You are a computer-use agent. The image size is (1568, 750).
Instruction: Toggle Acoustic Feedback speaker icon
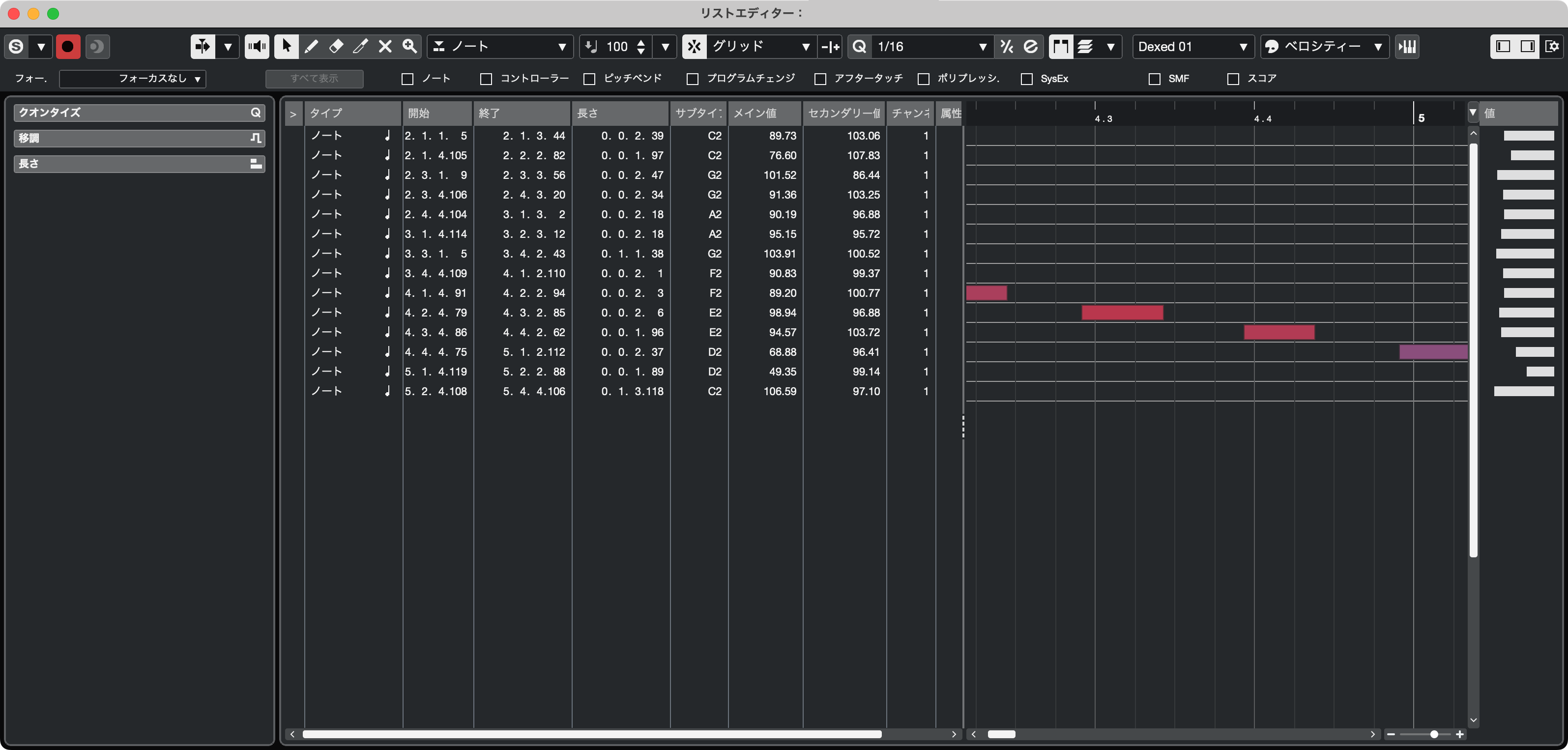click(x=257, y=46)
